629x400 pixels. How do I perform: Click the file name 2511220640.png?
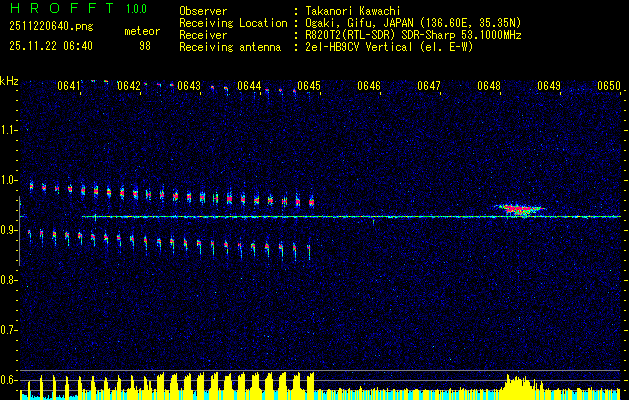[x=51, y=27]
